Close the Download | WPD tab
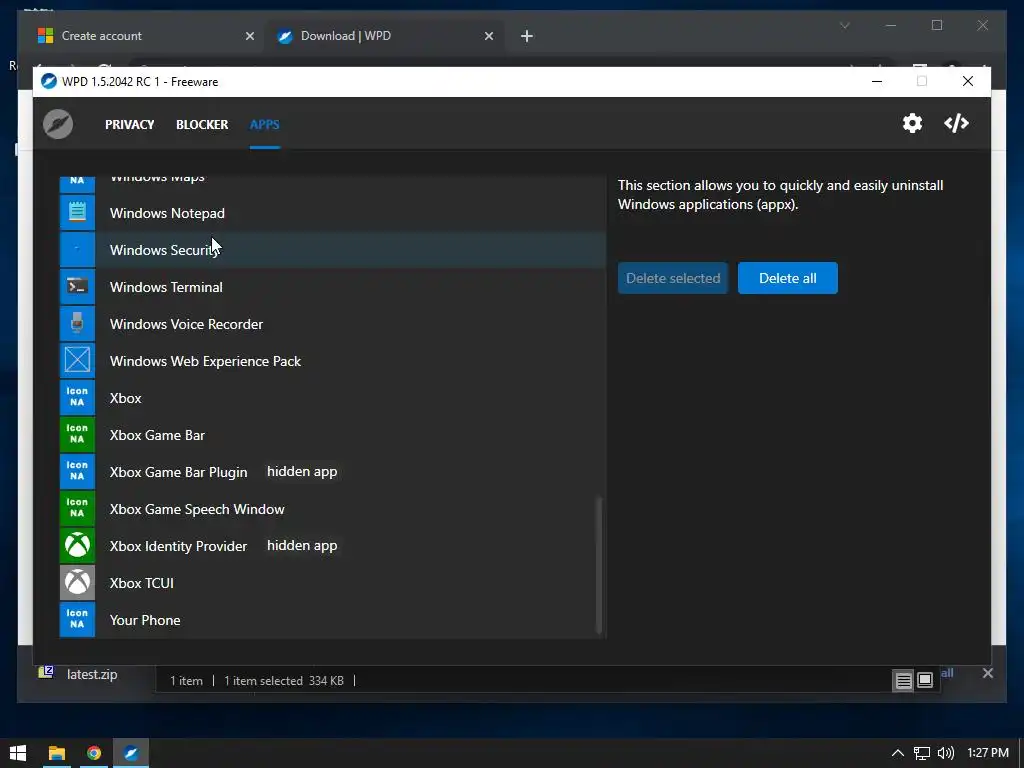 (488, 36)
